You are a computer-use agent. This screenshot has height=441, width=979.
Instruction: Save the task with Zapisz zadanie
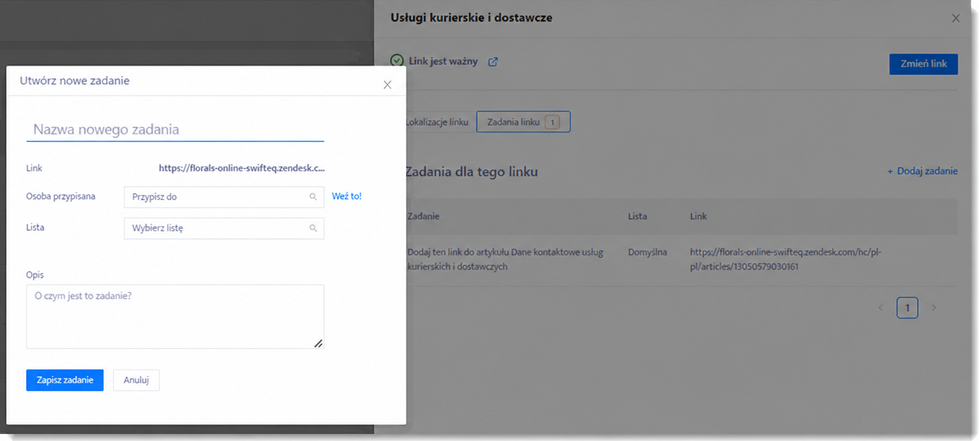(x=65, y=380)
